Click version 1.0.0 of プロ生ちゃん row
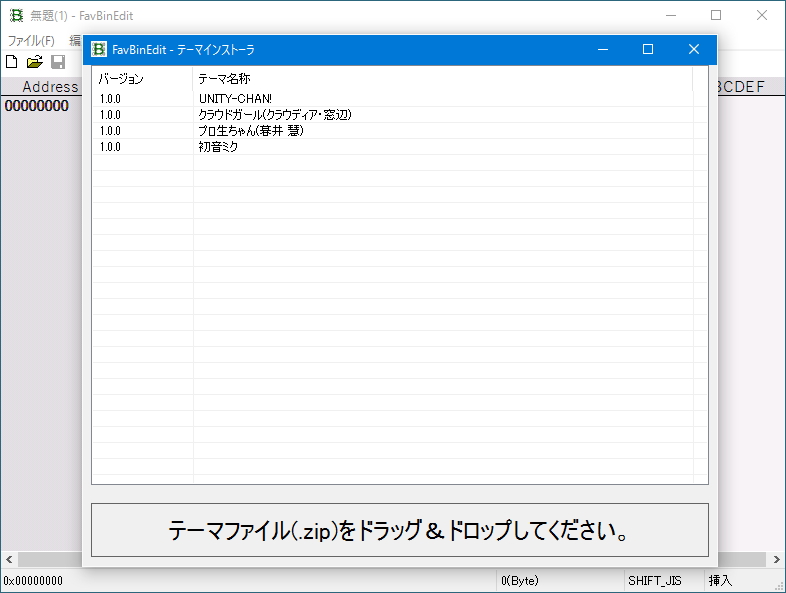 pos(110,131)
